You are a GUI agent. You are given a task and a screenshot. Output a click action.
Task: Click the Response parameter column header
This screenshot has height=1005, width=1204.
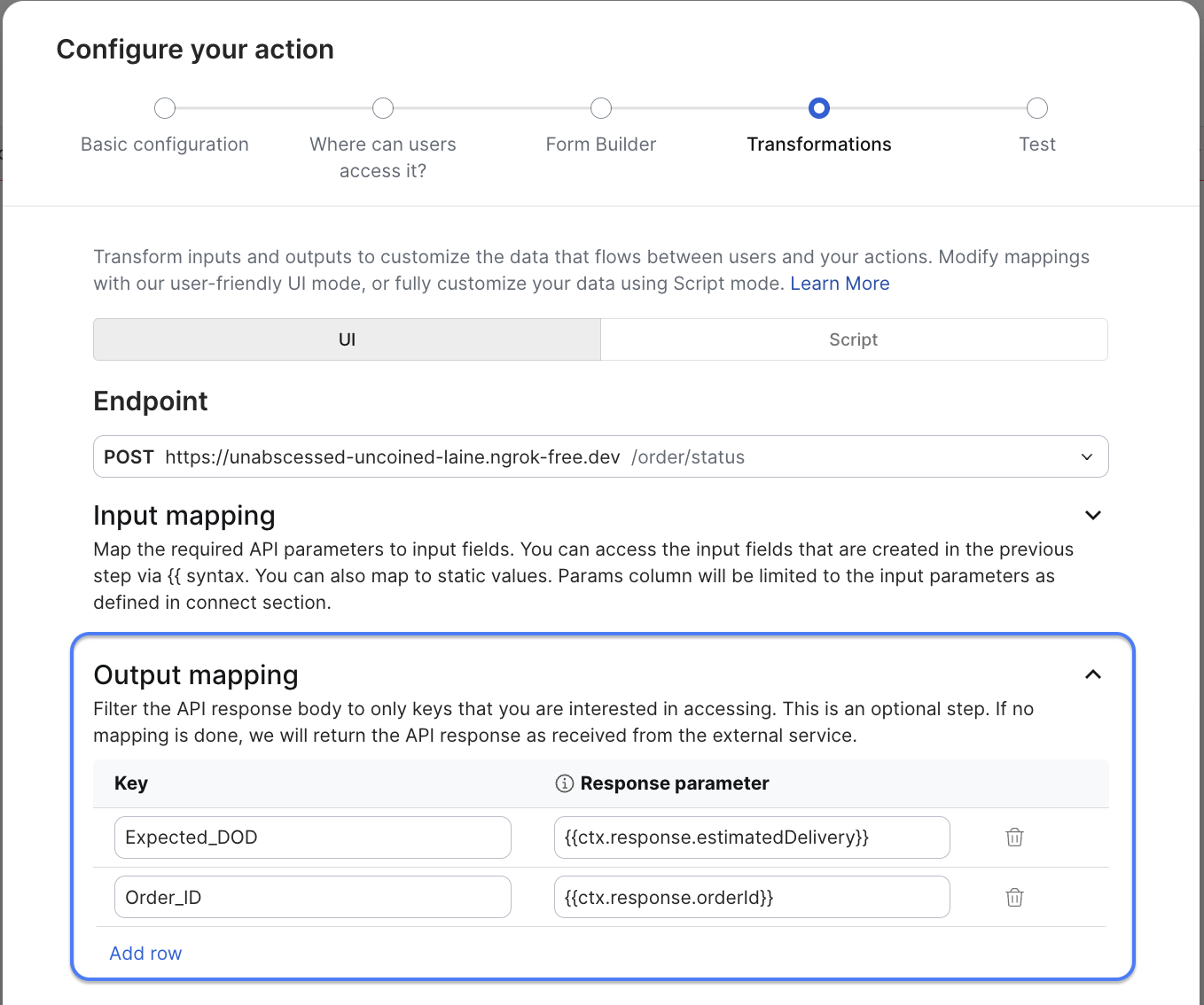[x=675, y=783]
